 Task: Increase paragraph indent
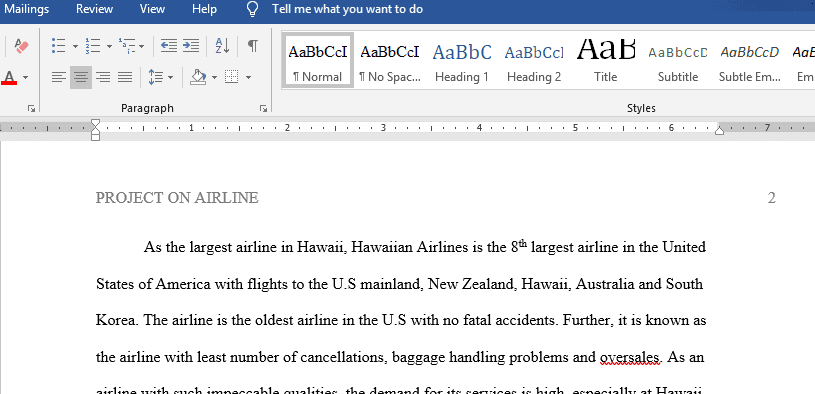pos(190,46)
